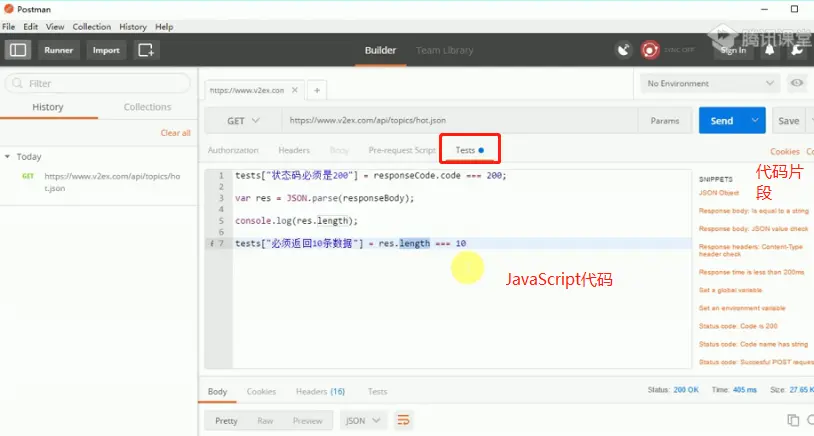Open request Tests tab
This screenshot has width=814, height=436.
[x=470, y=150]
